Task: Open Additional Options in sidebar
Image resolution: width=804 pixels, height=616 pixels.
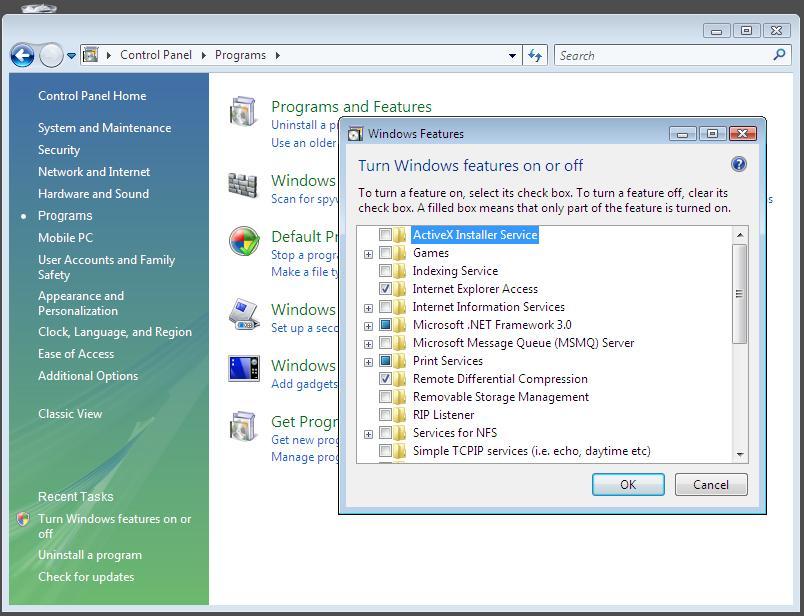Action: point(88,376)
